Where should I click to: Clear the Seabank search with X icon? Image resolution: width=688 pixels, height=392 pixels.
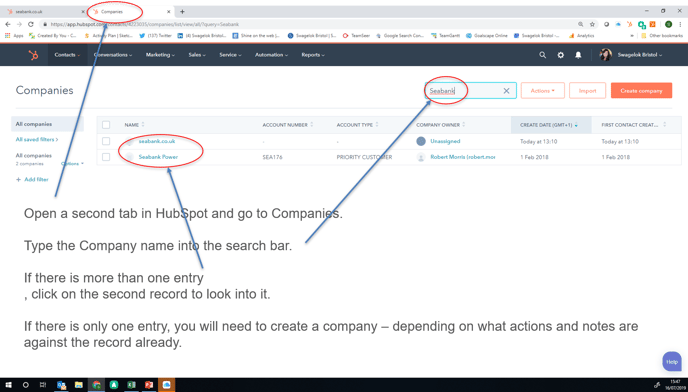506,91
